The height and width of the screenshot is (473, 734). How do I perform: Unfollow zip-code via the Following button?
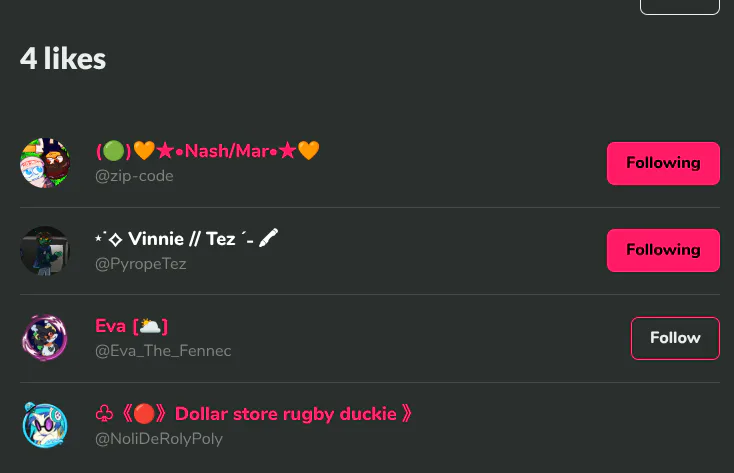point(663,163)
